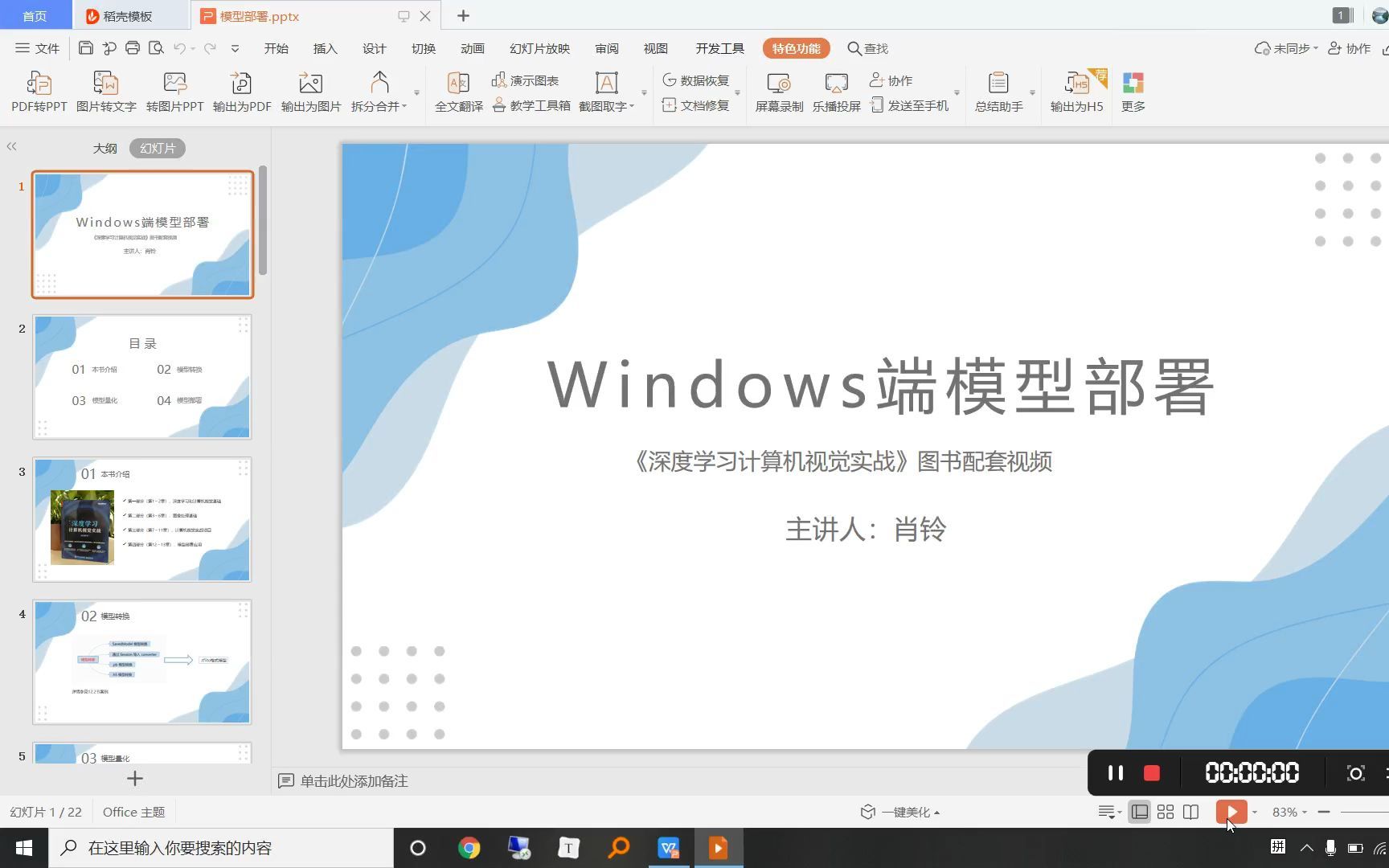Enable reading view mode
Screen dimensions: 1389x868
coord(1190,812)
